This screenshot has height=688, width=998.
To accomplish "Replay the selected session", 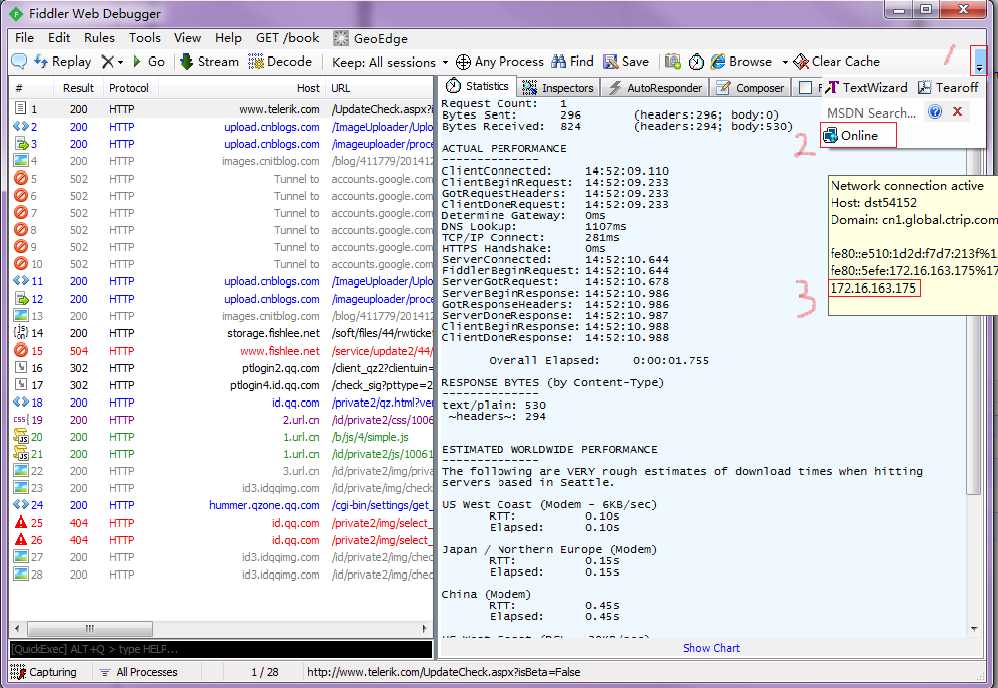I will (62, 61).
